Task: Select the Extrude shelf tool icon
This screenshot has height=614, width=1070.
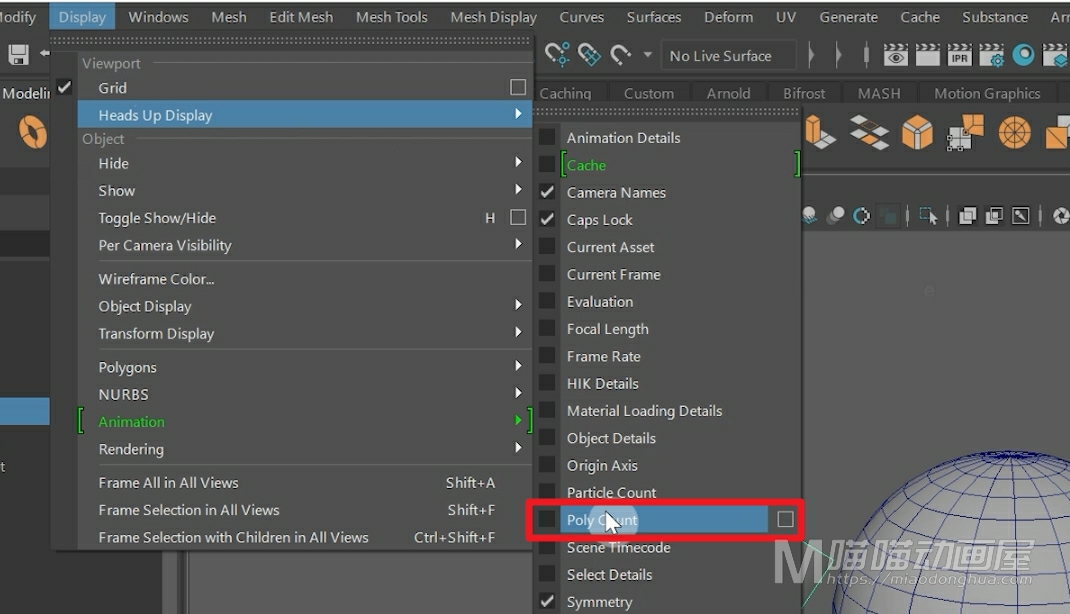Action: (x=820, y=132)
